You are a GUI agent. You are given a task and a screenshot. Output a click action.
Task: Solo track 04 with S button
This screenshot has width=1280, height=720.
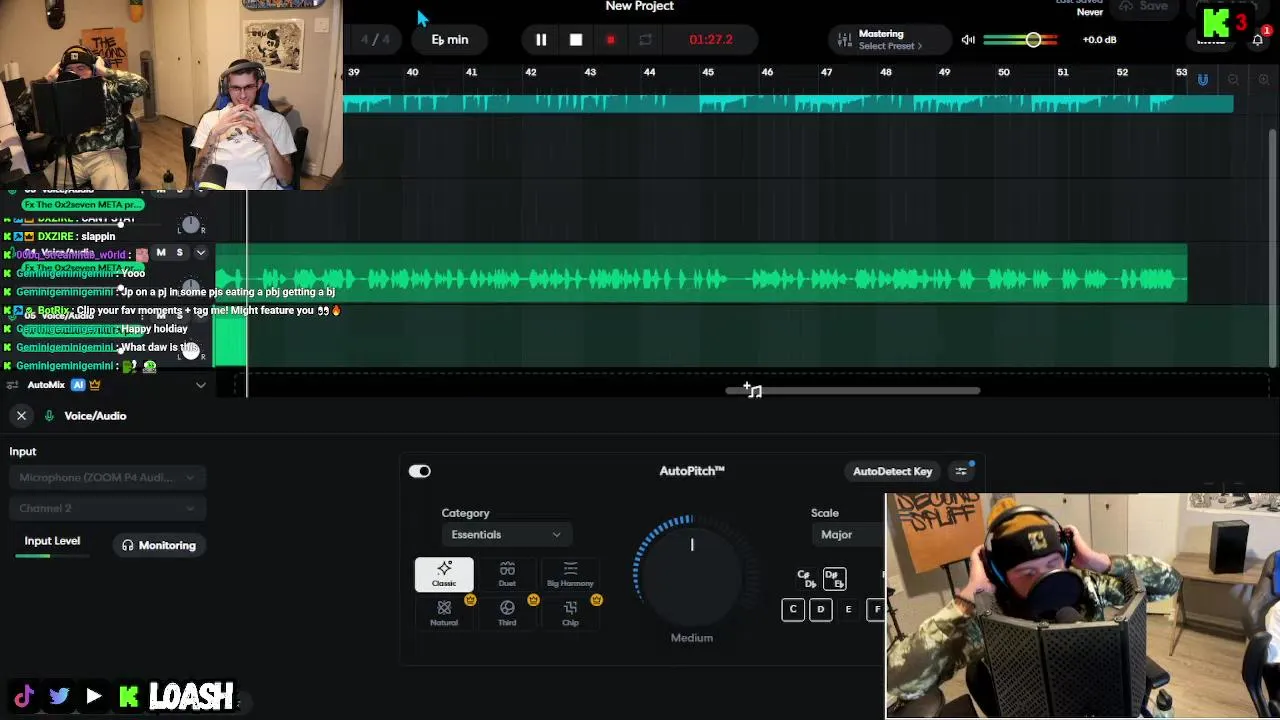180,253
